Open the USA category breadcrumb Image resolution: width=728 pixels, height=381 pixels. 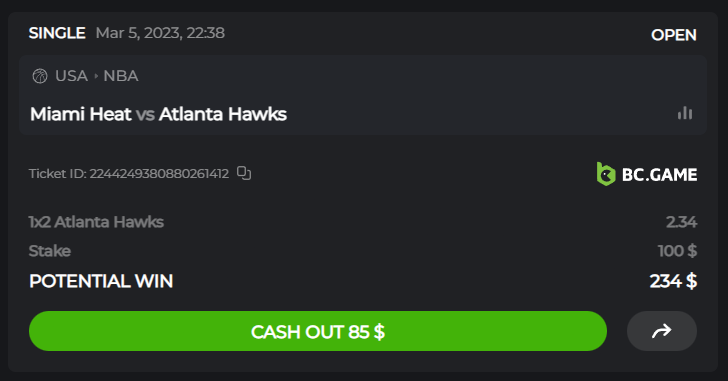[72, 76]
